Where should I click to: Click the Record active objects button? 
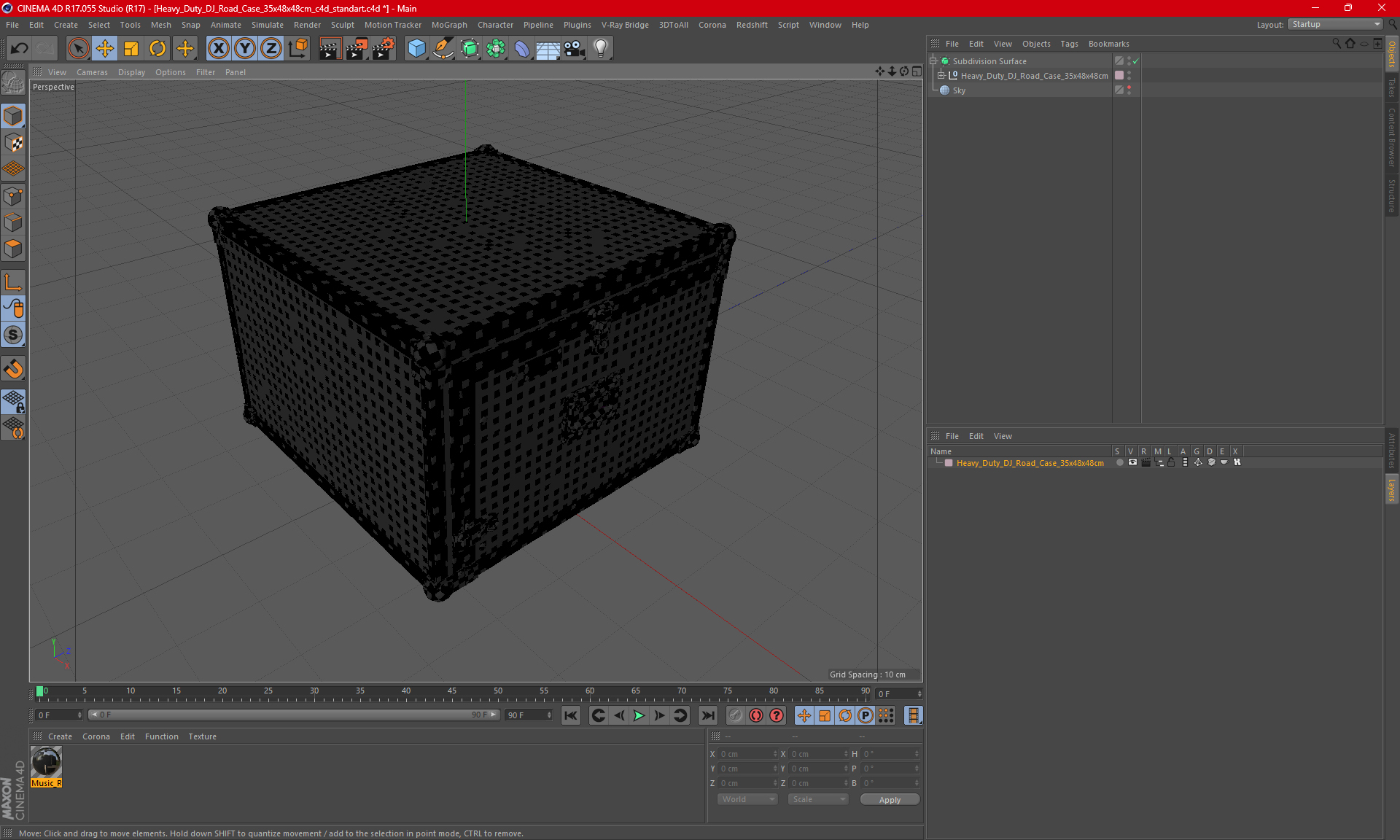(x=736, y=715)
